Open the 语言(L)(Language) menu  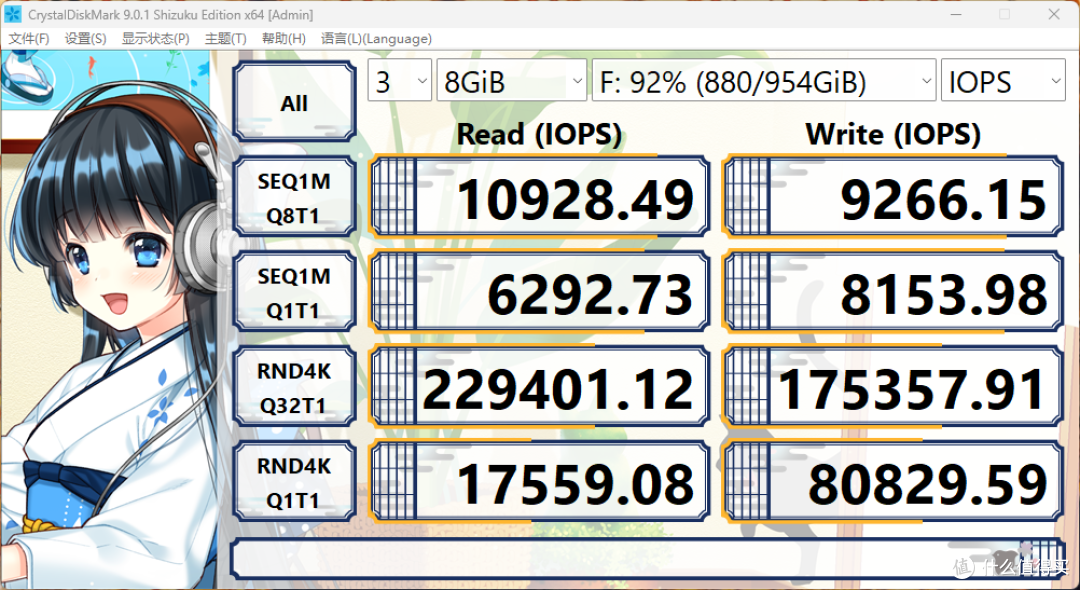(376, 39)
